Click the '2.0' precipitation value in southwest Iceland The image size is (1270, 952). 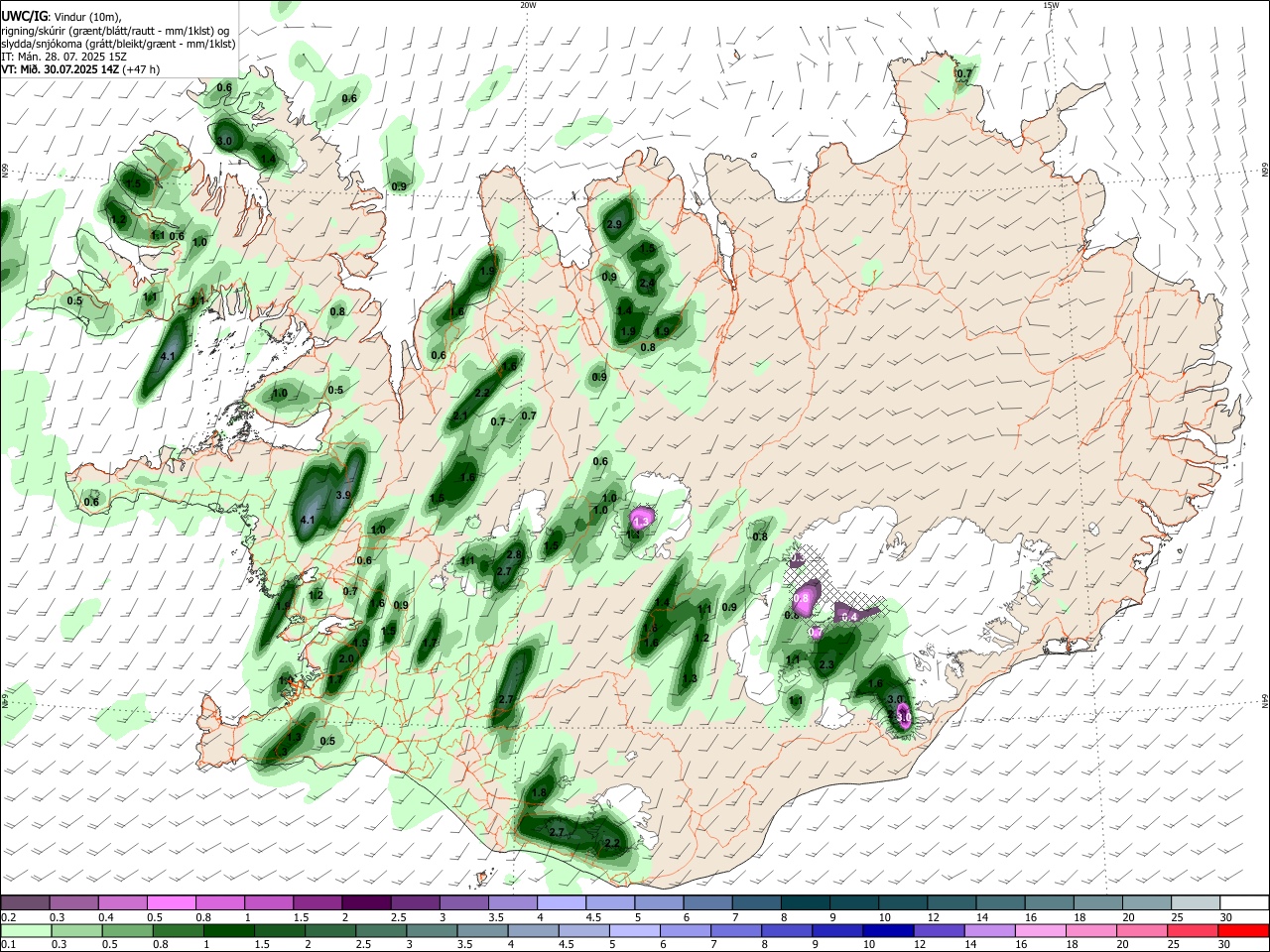click(346, 658)
